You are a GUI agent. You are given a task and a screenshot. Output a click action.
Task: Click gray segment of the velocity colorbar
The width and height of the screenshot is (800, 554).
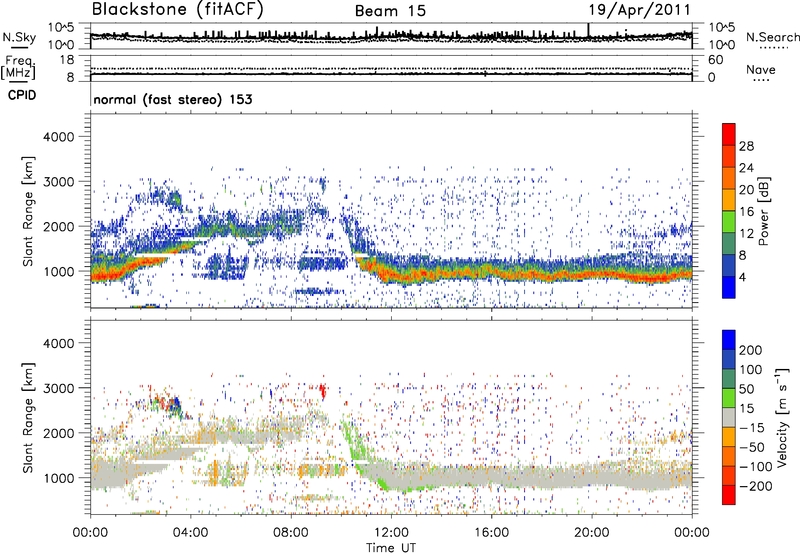(x=729, y=417)
